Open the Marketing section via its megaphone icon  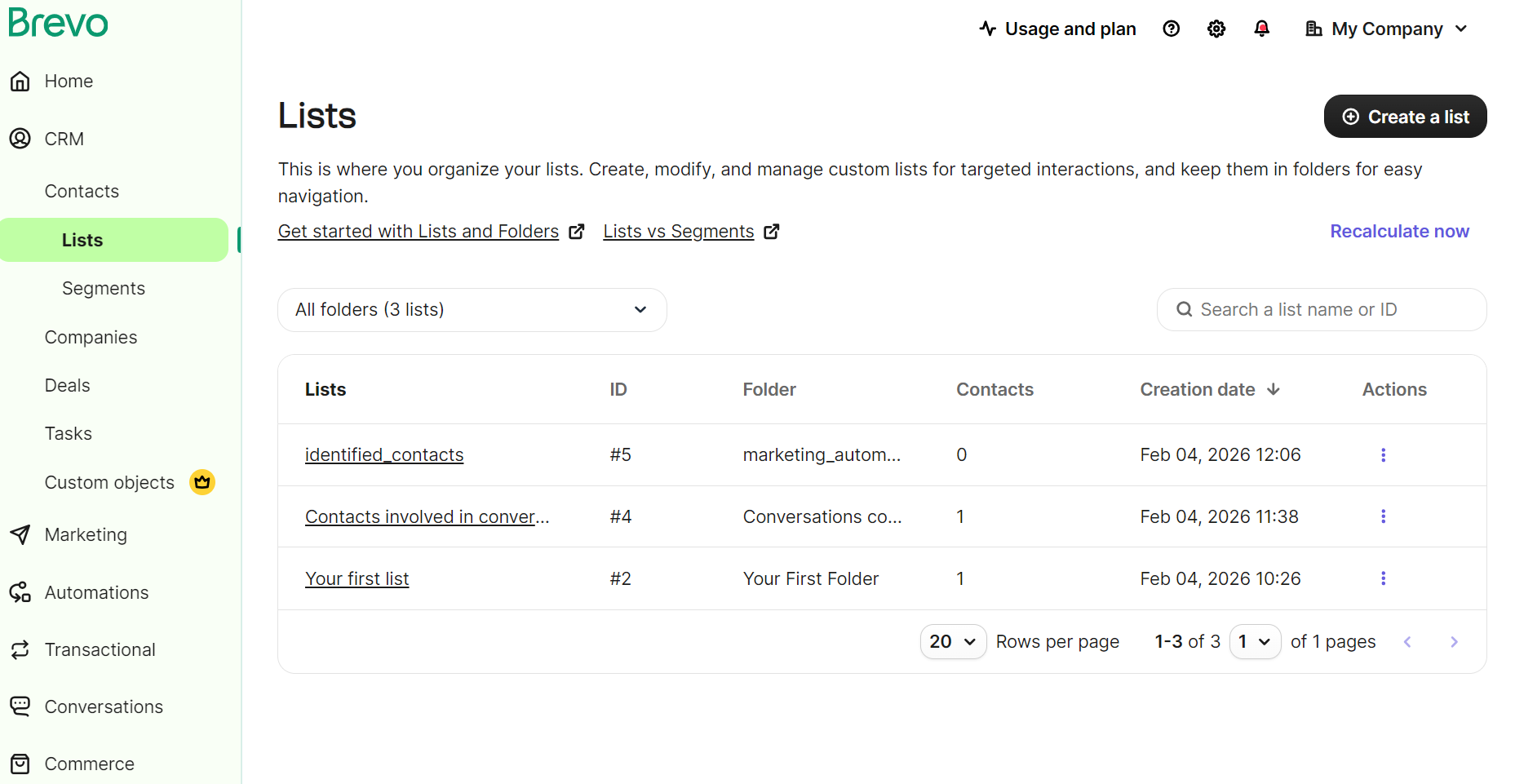coord(20,534)
